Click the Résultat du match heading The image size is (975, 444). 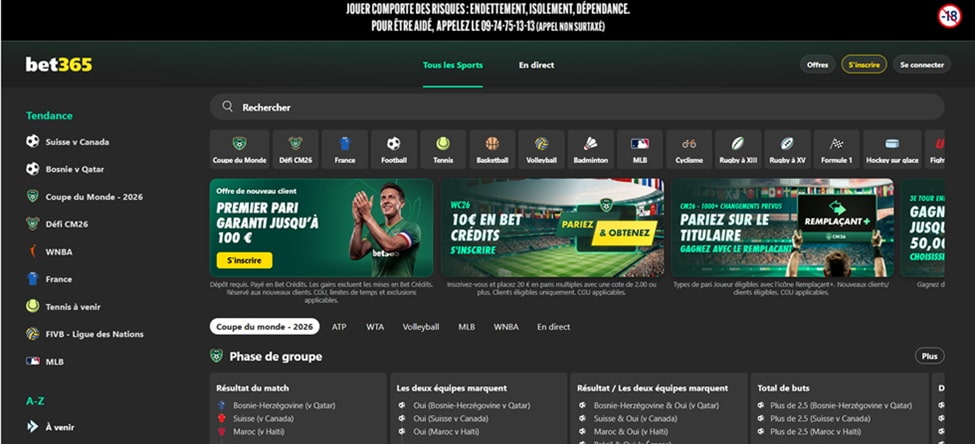(252, 388)
